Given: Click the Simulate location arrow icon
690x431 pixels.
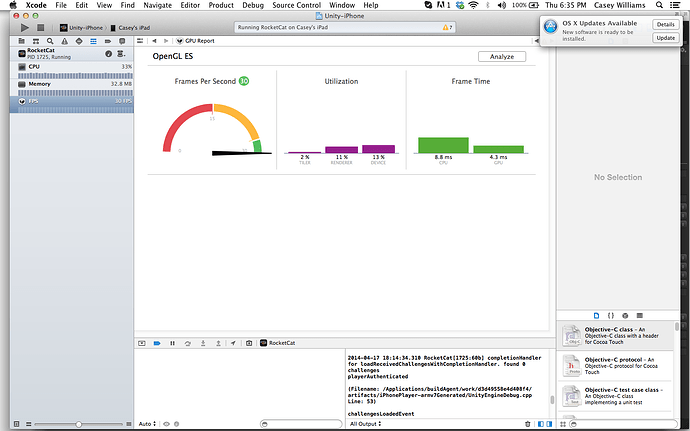Looking at the screenshot, I should click(x=233, y=343).
